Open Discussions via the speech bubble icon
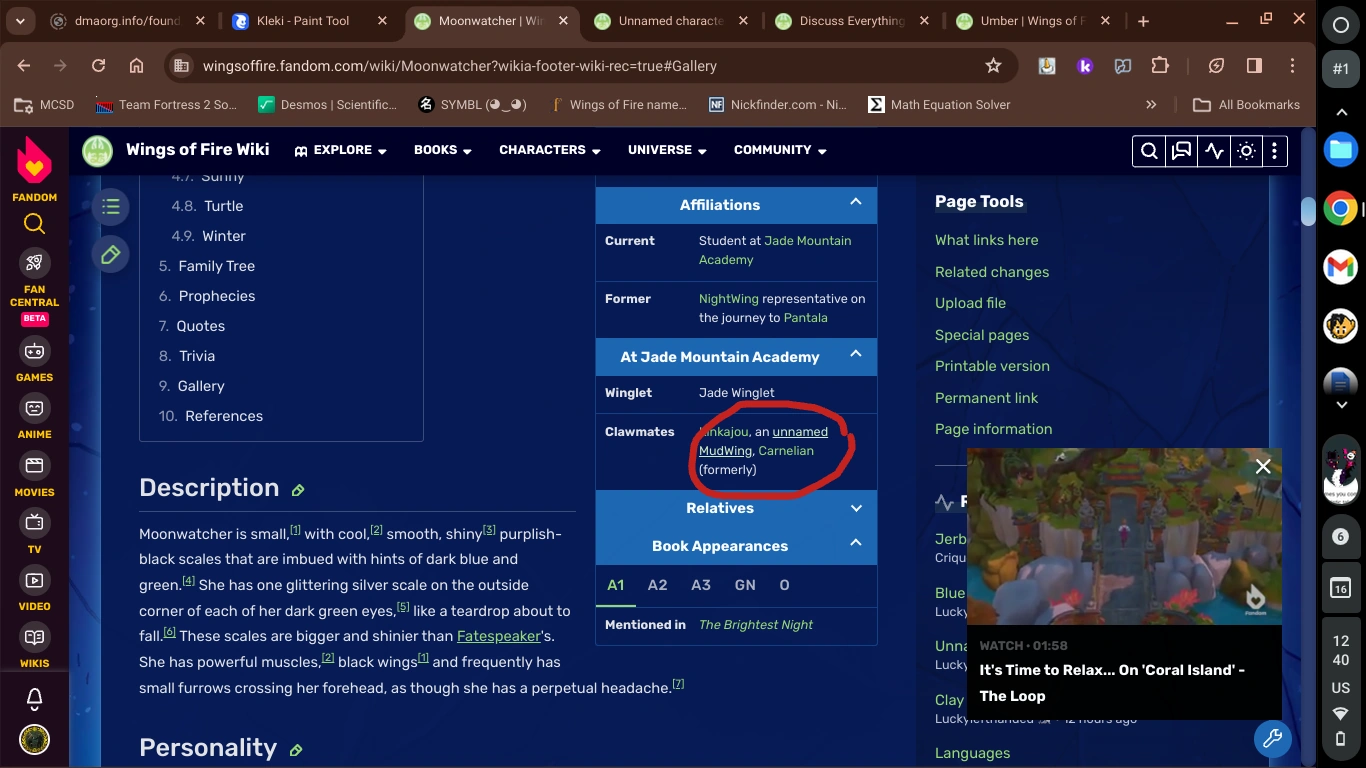The image size is (1366, 768). point(1182,151)
